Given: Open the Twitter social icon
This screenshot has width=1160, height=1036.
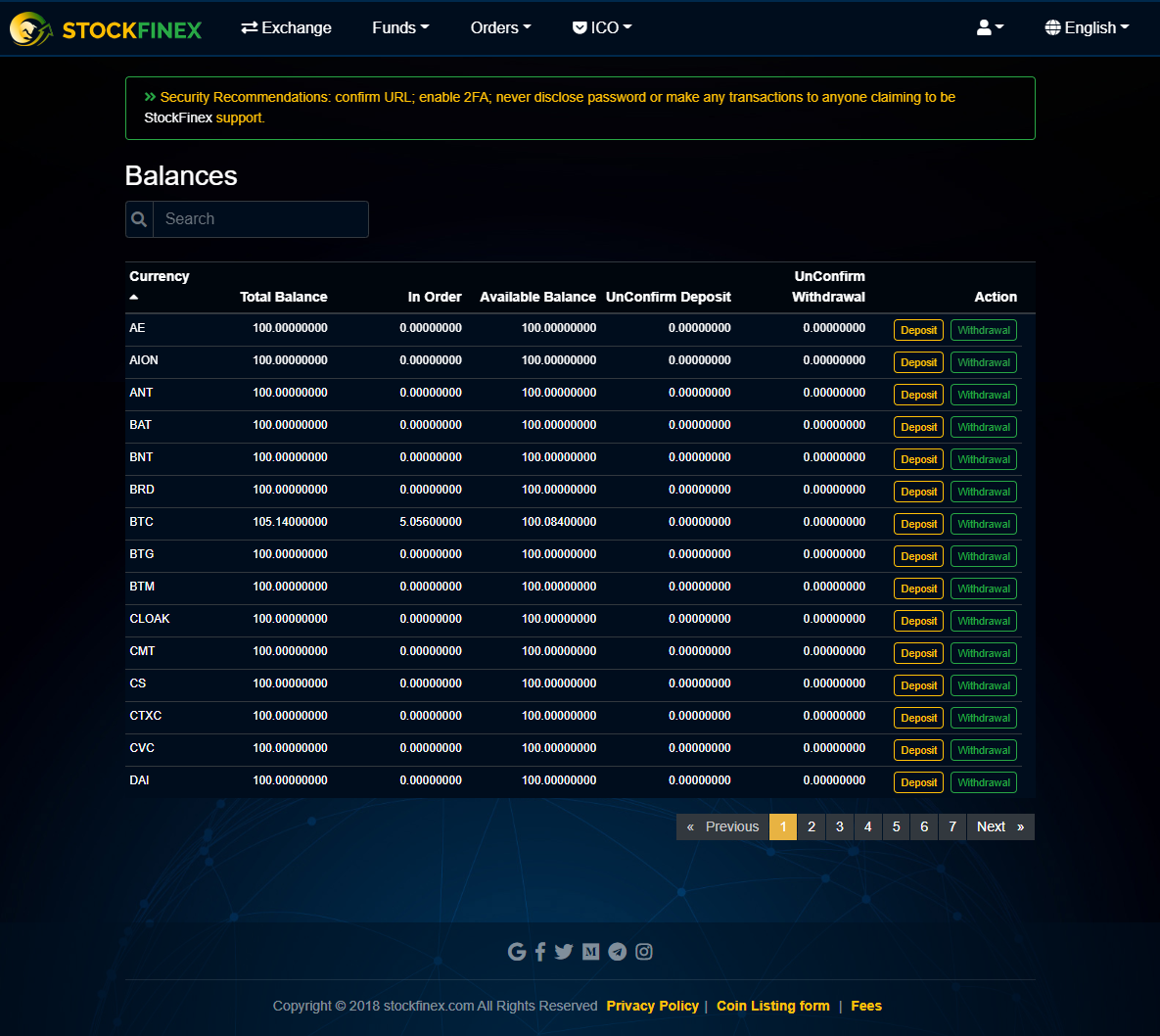Looking at the screenshot, I should point(564,951).
